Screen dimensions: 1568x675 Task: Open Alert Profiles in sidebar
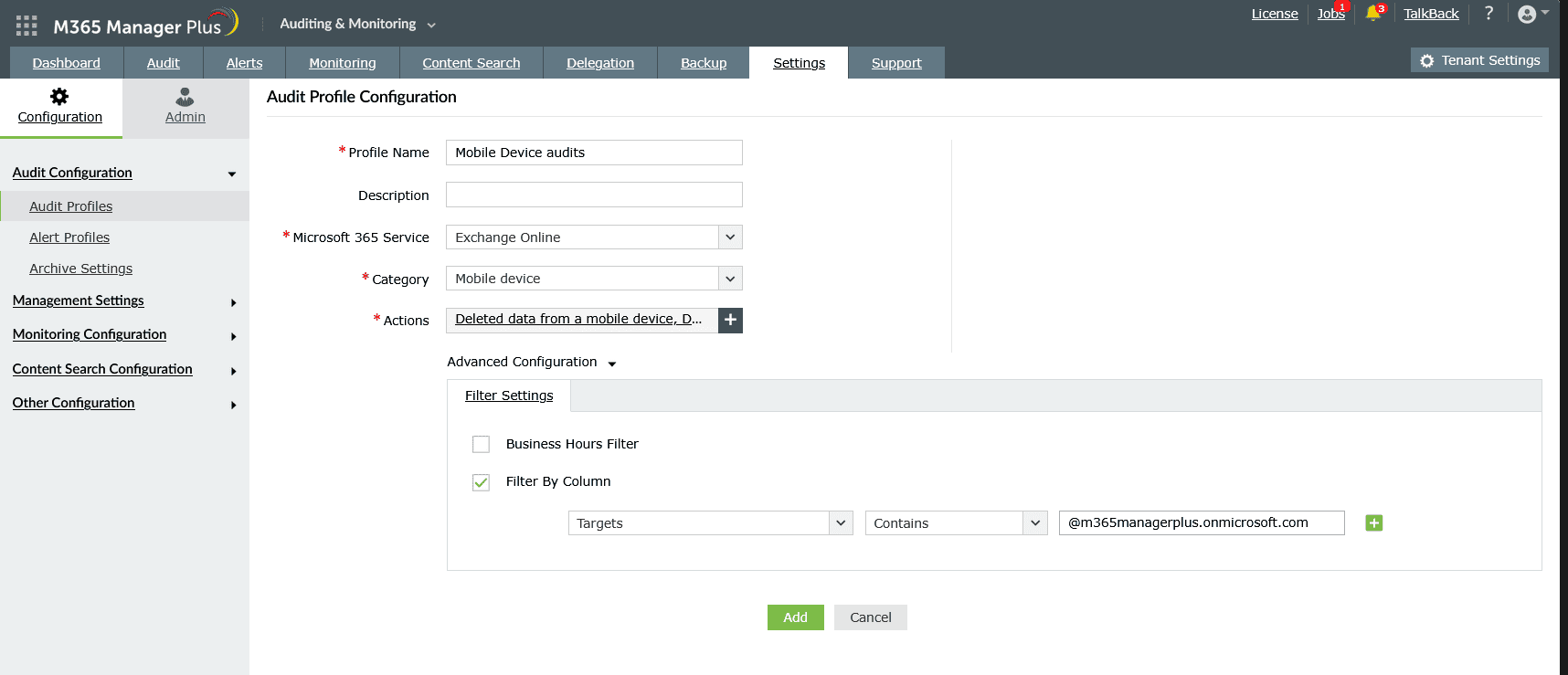(69, 237)
